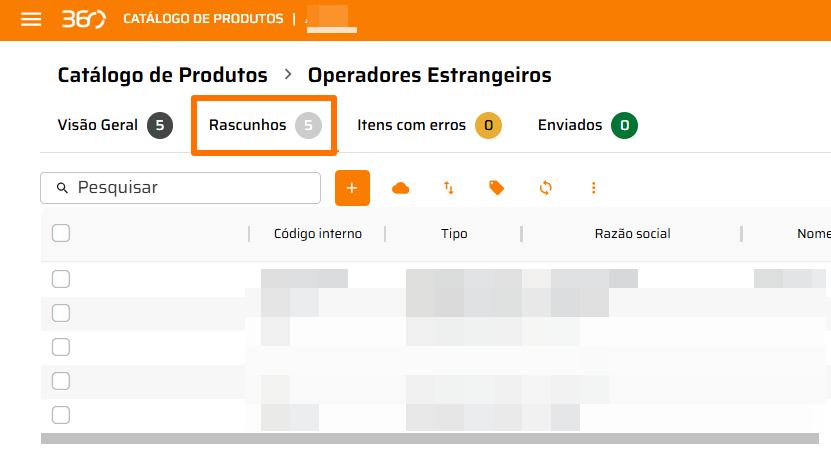The image size is (831, 462).
Task: Check the last table row checkbox
Action: [61, 415]
